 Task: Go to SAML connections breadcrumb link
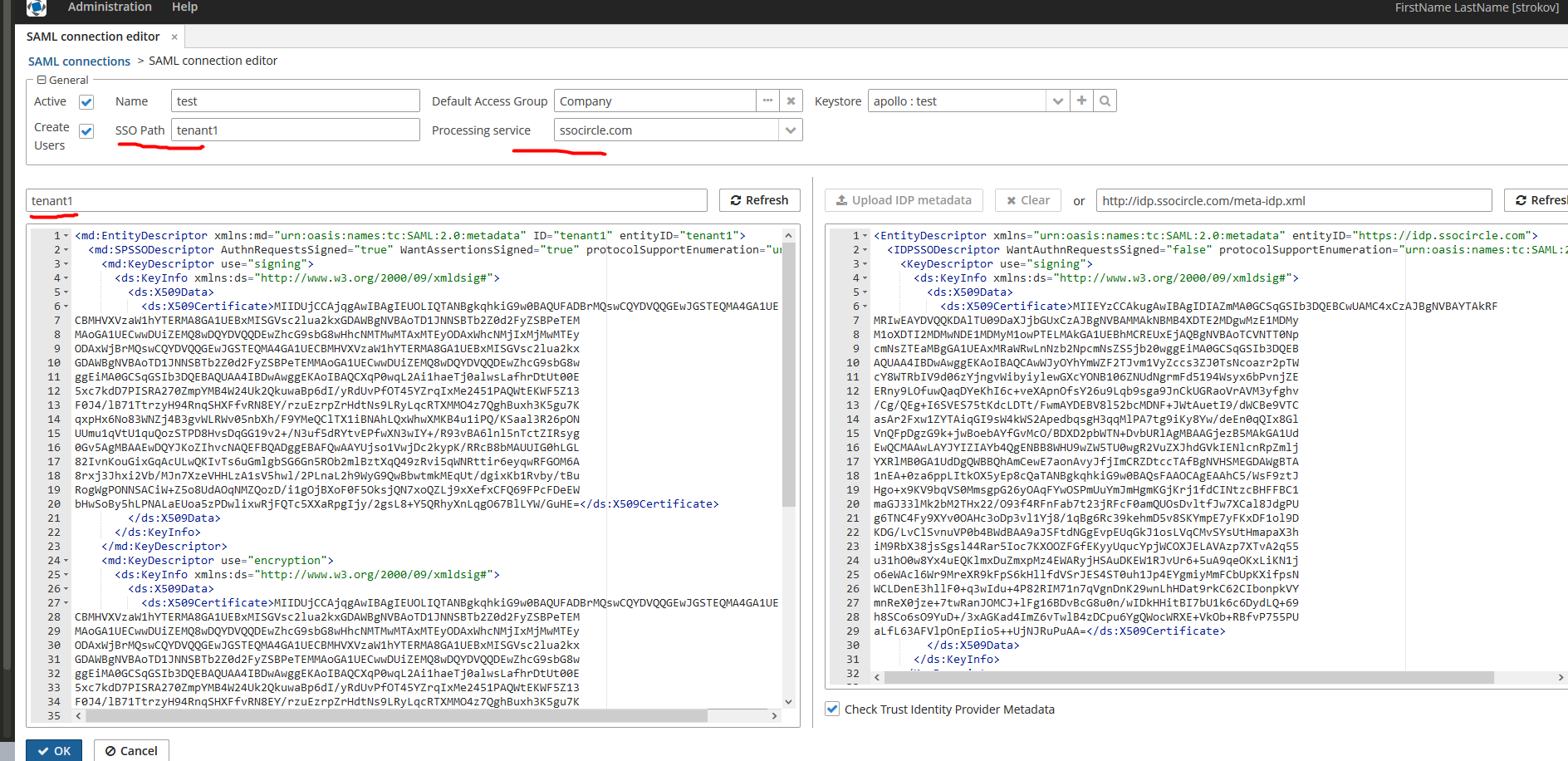pyautogui.click(x=79, y=61)
